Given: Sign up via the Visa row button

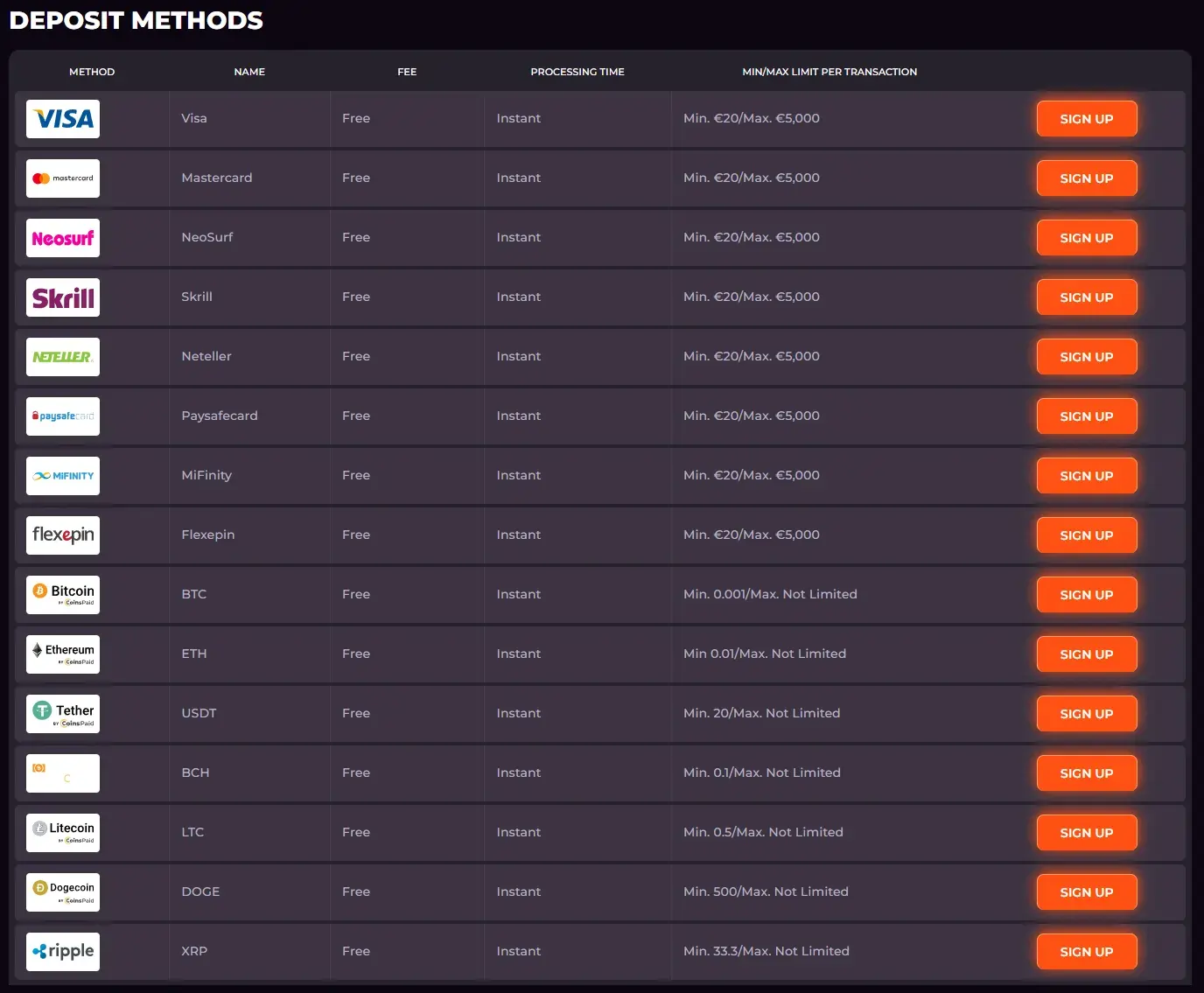Looking at the screenshot, I should pos(1087,119).
